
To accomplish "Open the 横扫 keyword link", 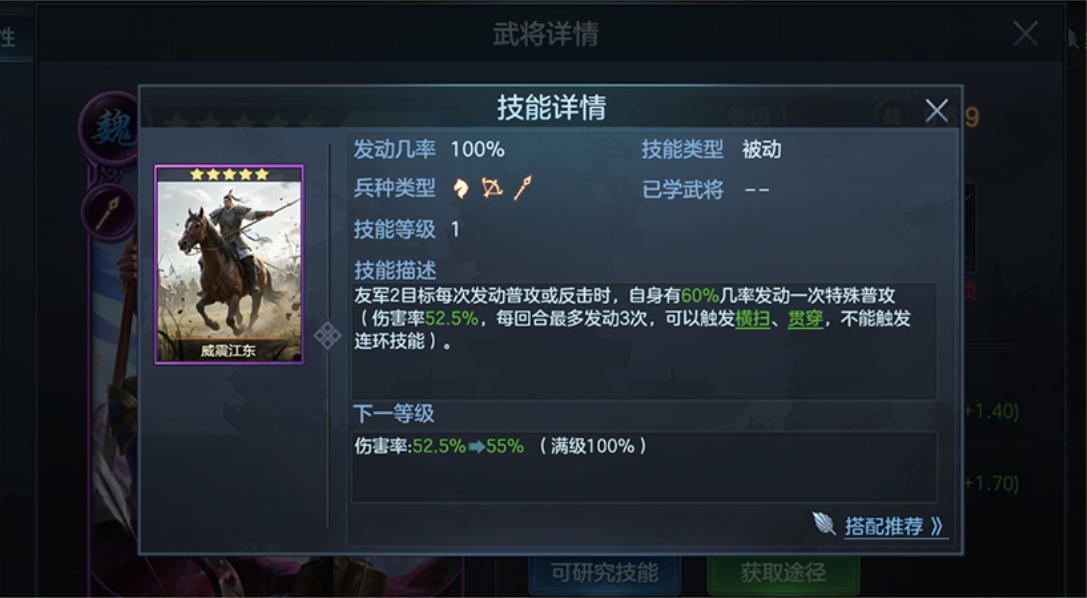I will (752, 319).
